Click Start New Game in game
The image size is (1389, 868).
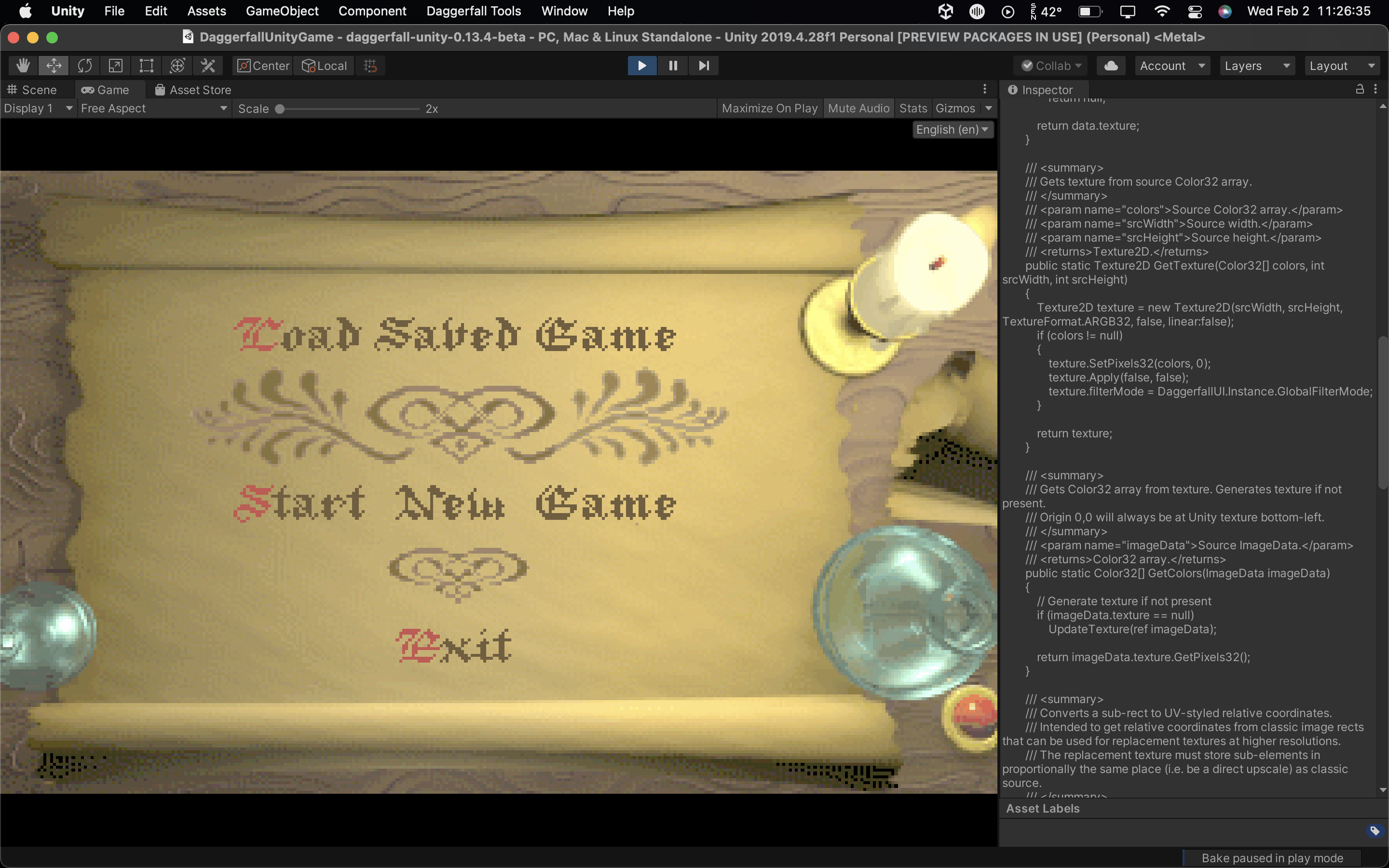[x=455, y=503]
